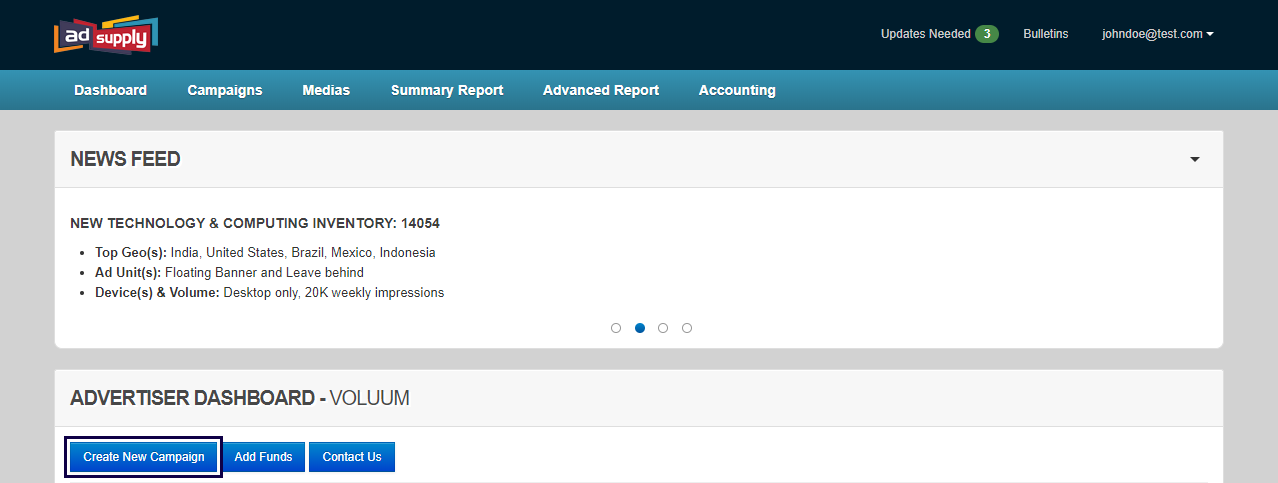The width and height of the screenshot is (1278, 483).
Task: Open the Updates Needed link
Action: pyautogui.click(x=925, y=34)
